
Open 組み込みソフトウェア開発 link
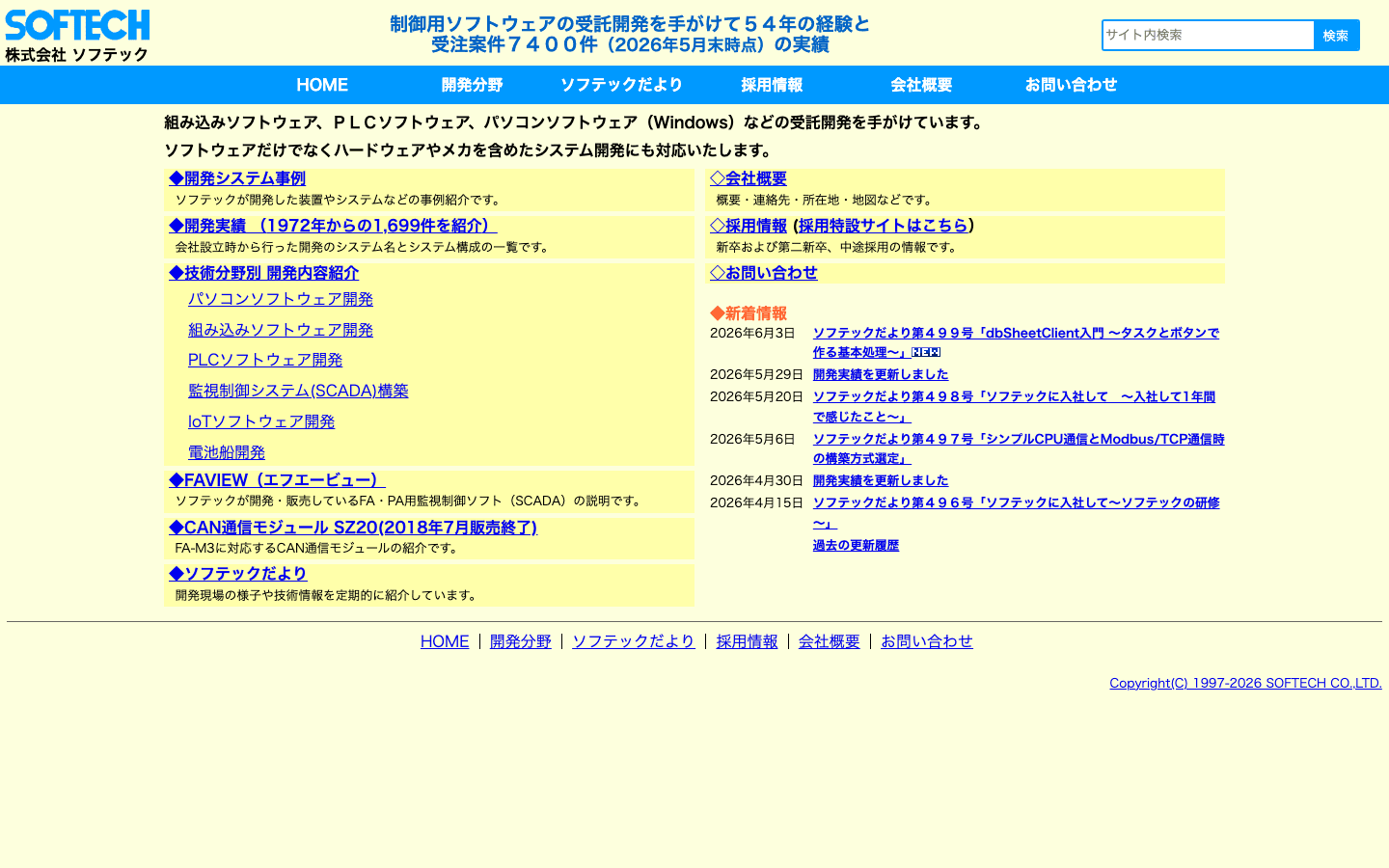click(x=281, y=330)
